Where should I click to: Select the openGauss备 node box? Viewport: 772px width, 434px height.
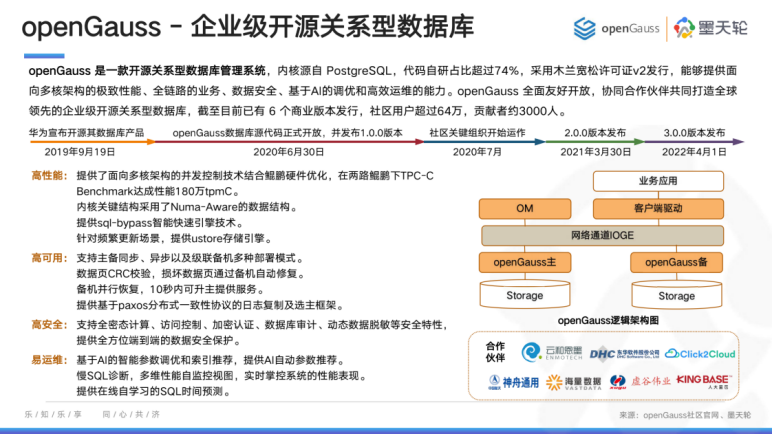click(x=676, y=263)
